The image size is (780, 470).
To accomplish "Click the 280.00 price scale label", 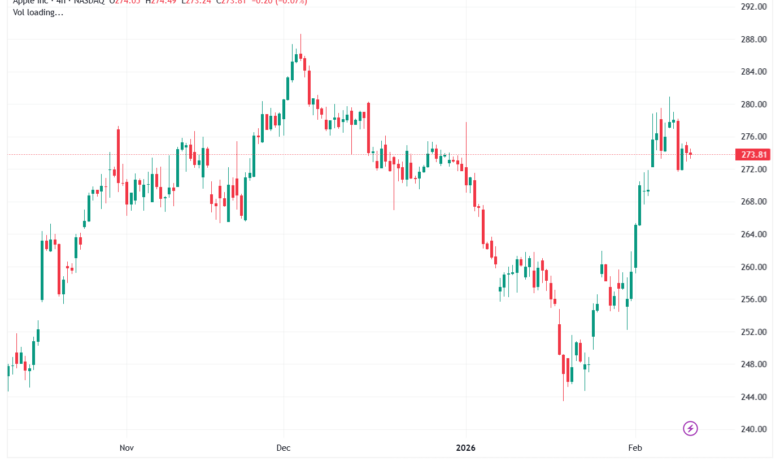I will (753, 105).
